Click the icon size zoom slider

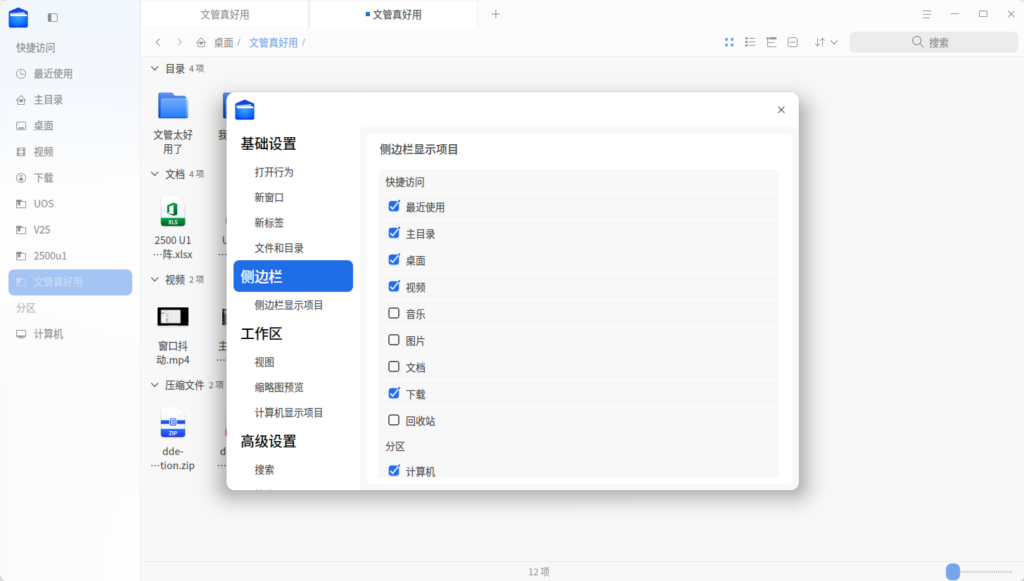[953, 572]
